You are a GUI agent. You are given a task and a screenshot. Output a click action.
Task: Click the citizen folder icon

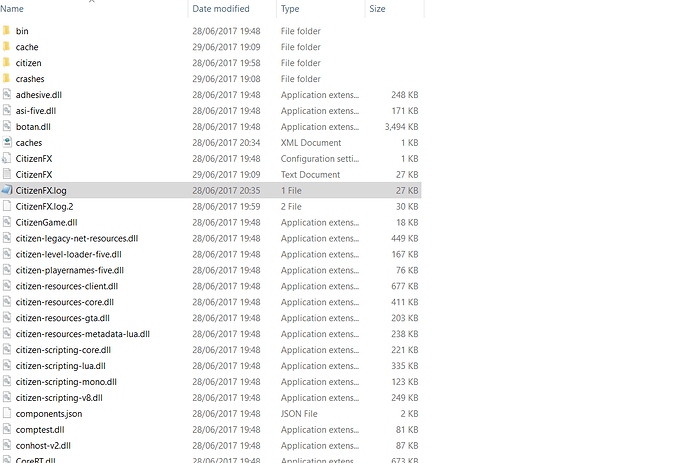pyautogui.click(x=6, y=62)
